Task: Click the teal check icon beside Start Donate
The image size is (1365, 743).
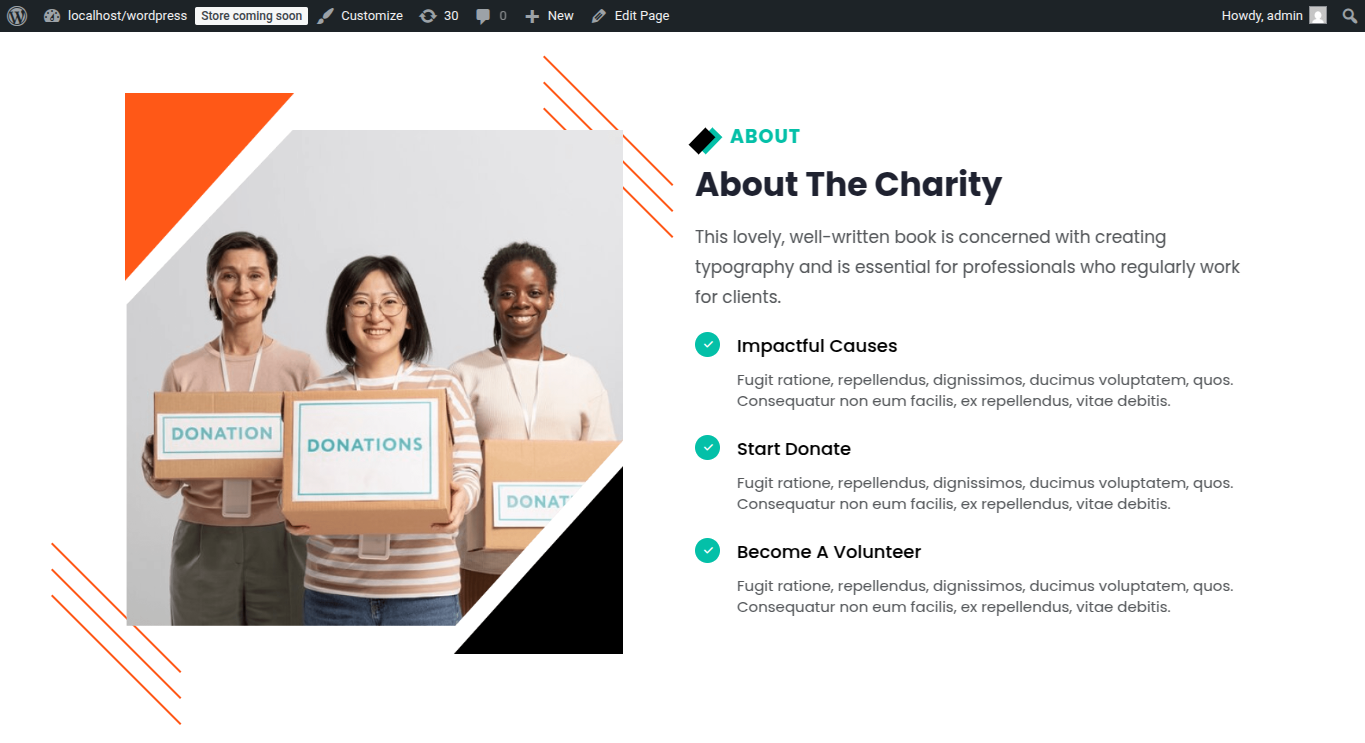Action: (x=707, y=448)
